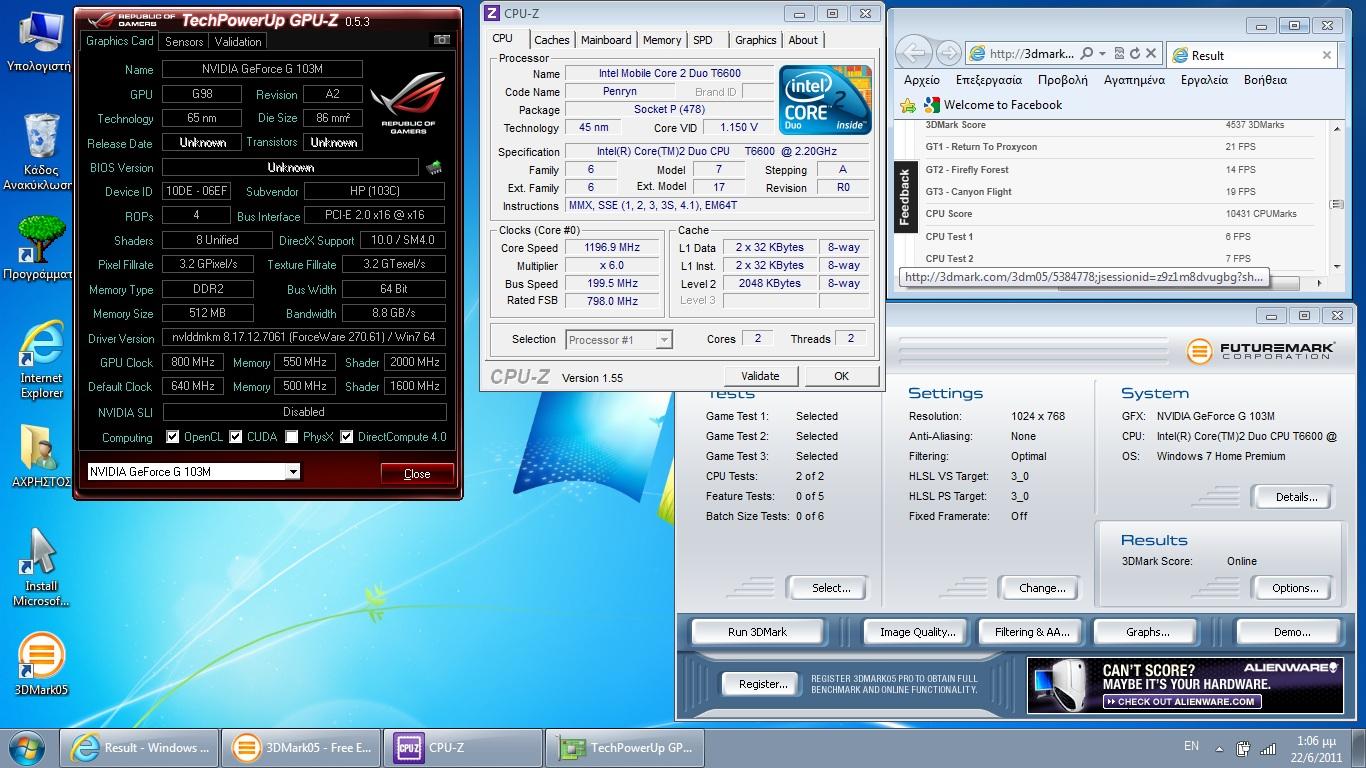Toggle DirectCompute 4.0 checkbox

[x=346, y=437]
